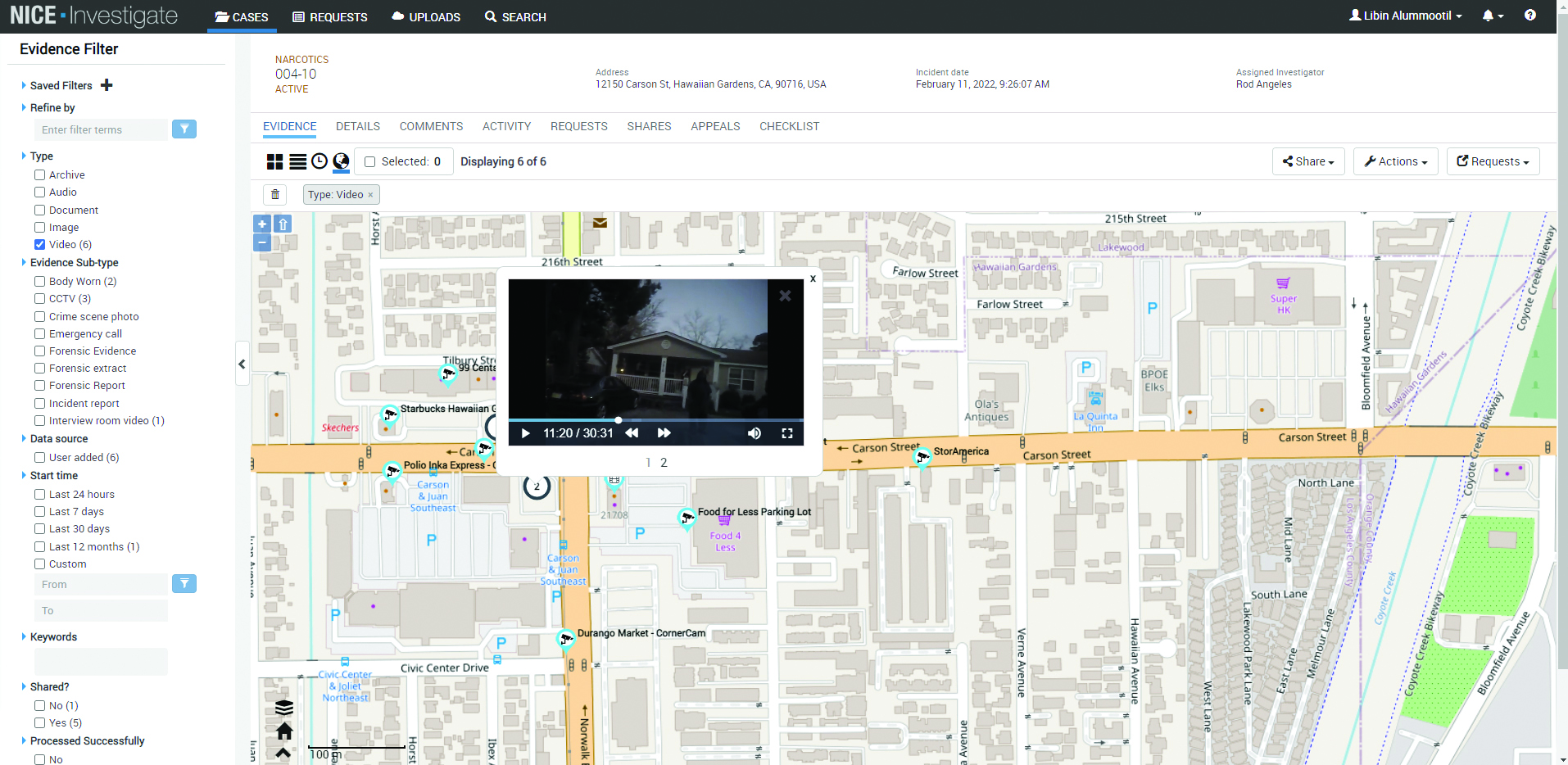Screen dimensions: 1568x765
Task: Zoom in on the map
Action: click(261, 223)
